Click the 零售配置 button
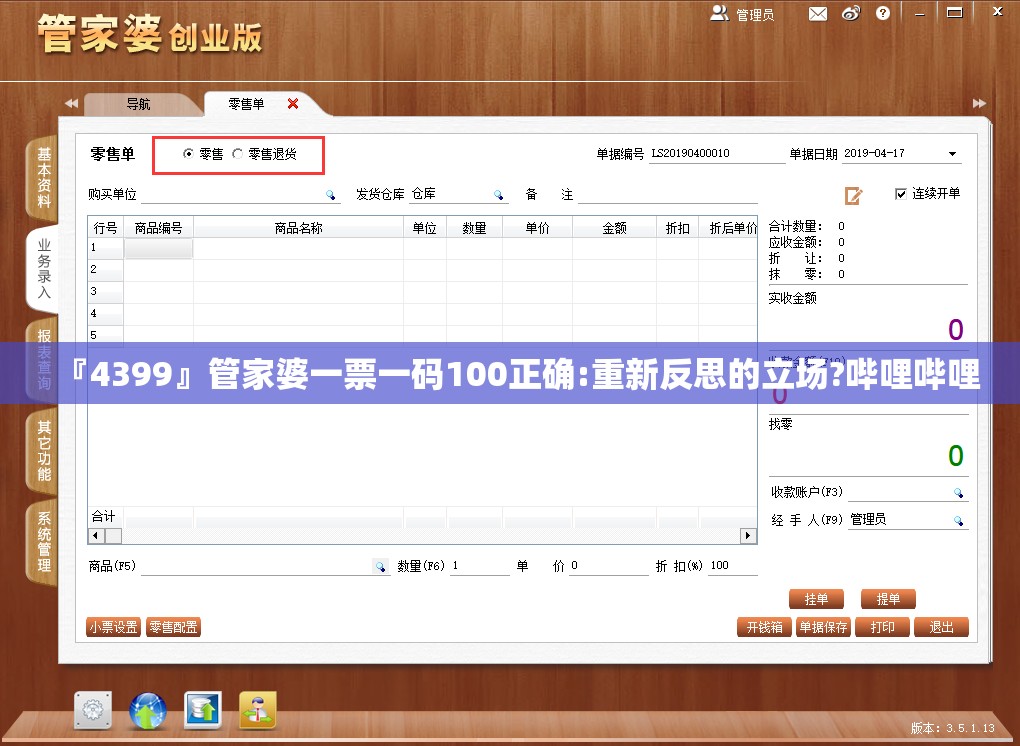Viewport: 1020px width, 746px height. pyautogui.click(x=173, y=627)
